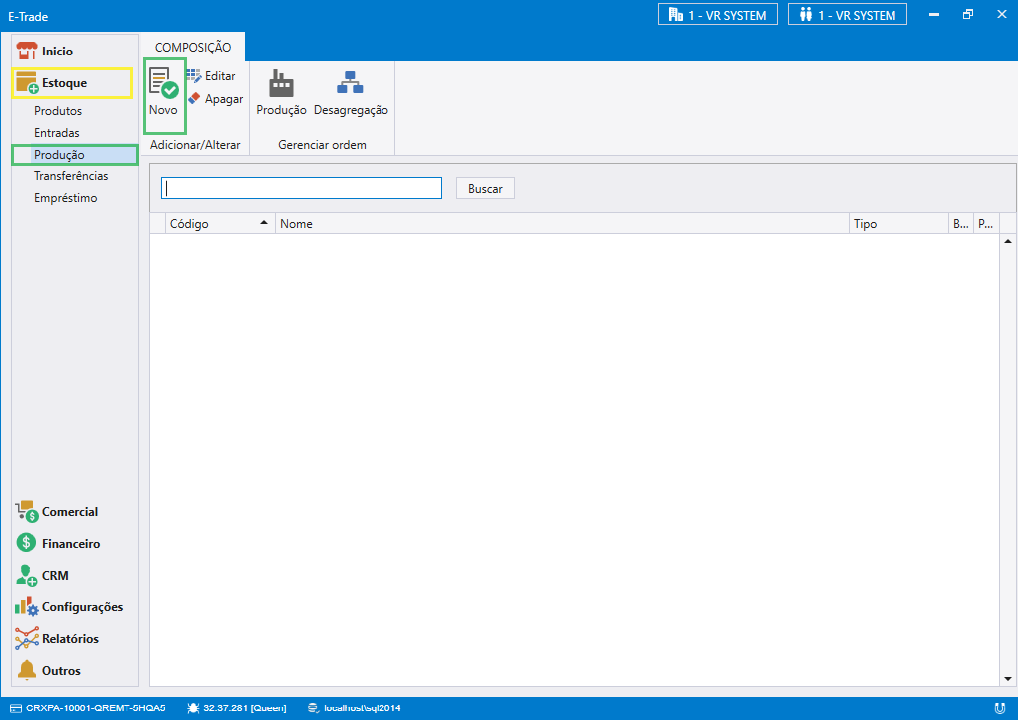Open the Relatórios module
Screen dimensions: 1018x720
click(57, 639)
